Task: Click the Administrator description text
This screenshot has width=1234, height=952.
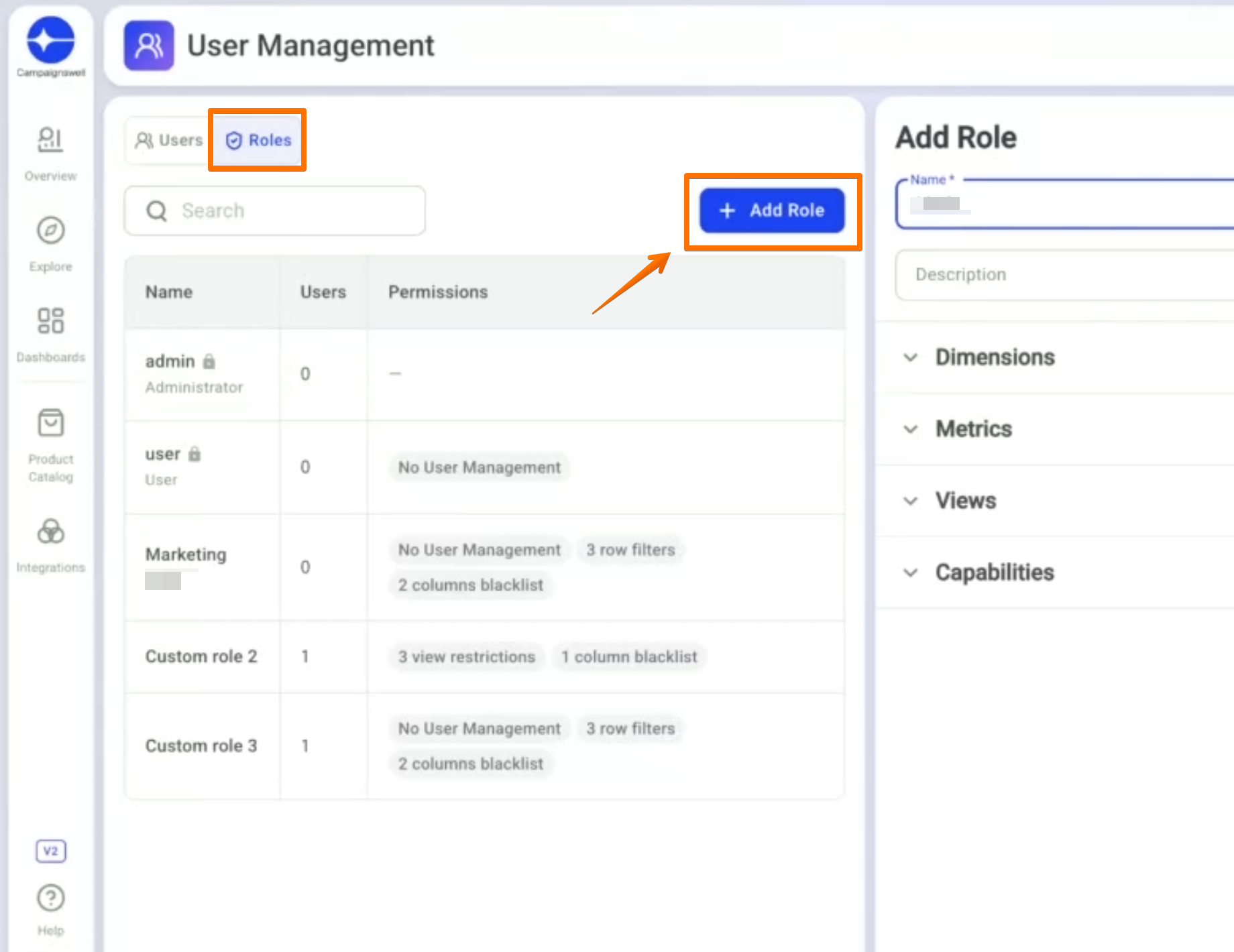Action: (194, 388)
